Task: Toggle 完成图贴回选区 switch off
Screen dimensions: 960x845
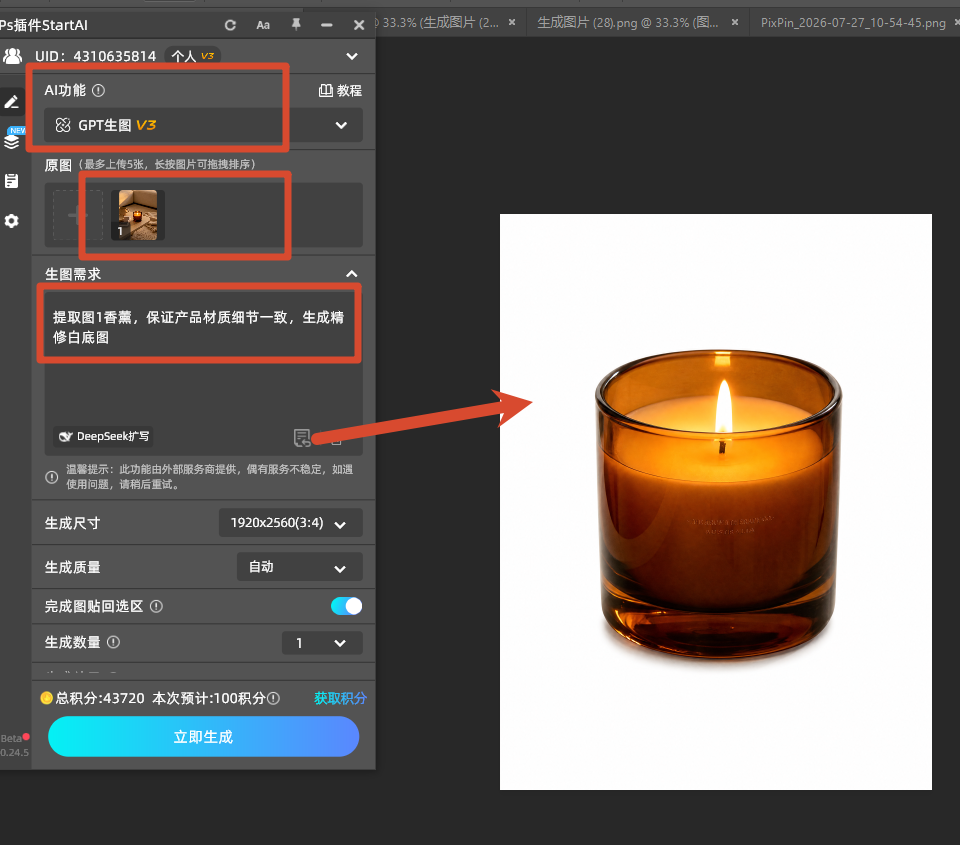Action: [347, 606]
